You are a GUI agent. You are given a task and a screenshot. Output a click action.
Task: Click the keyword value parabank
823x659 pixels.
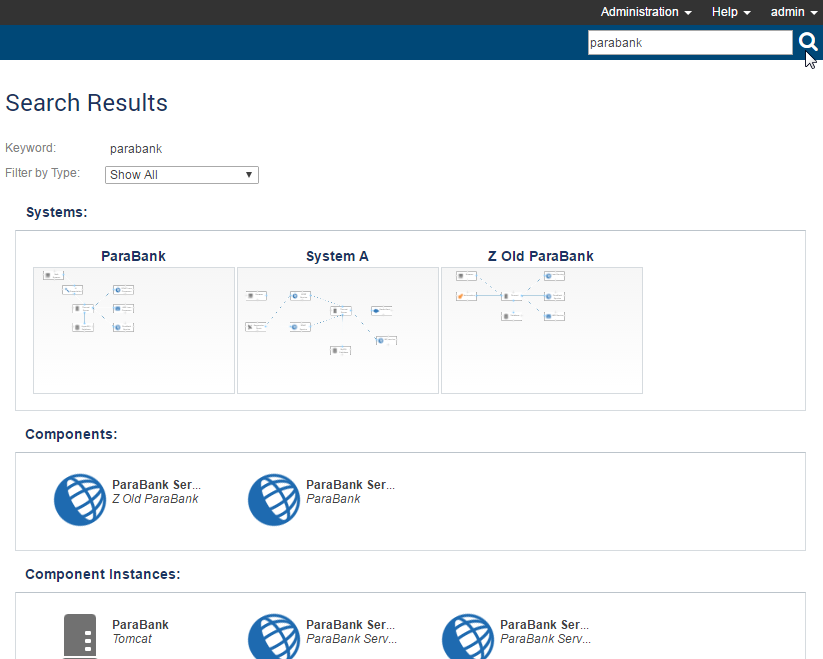[x=136, y=149]
